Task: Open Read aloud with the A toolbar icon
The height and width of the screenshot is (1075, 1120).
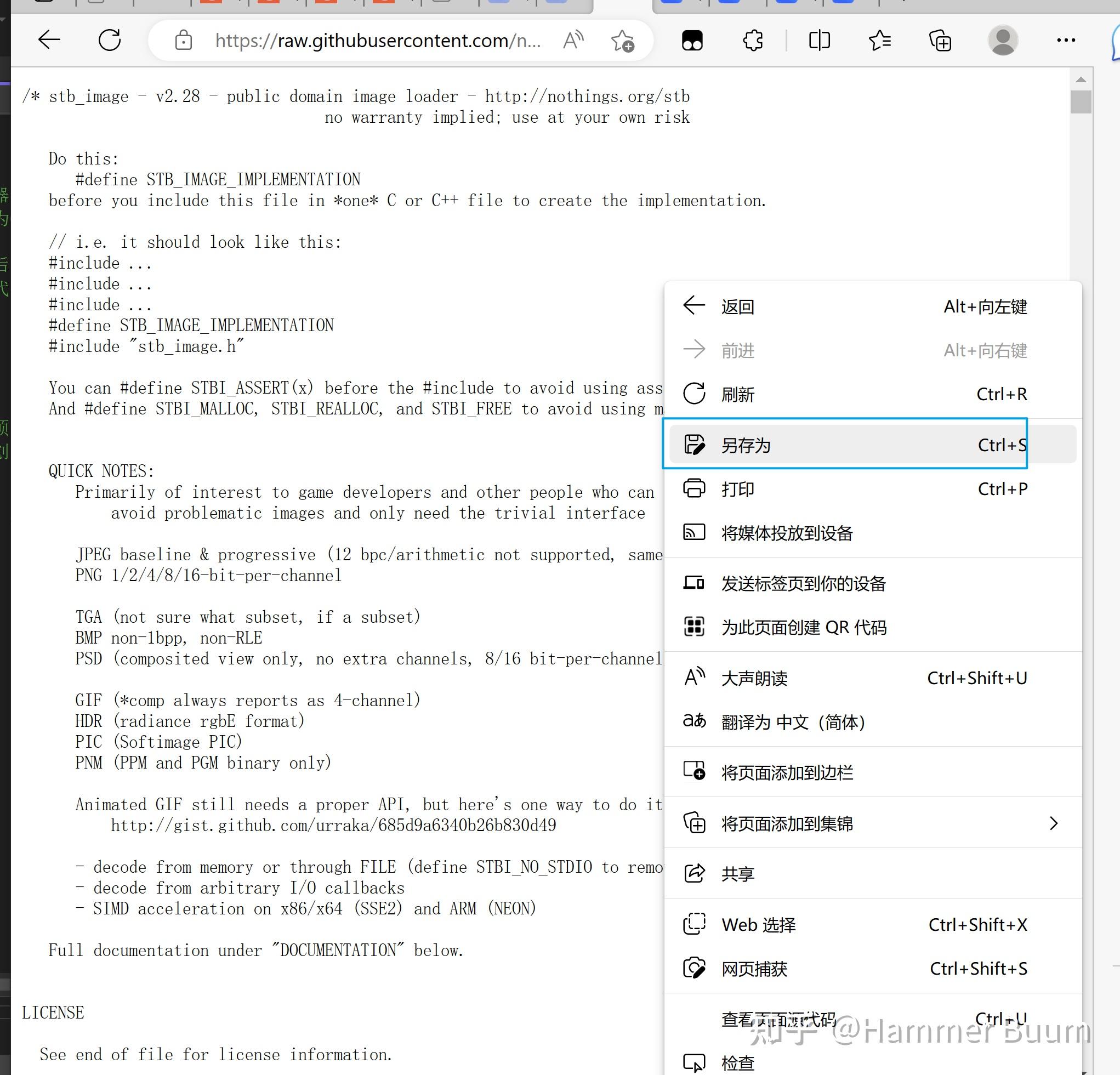Action: point(573,40)
